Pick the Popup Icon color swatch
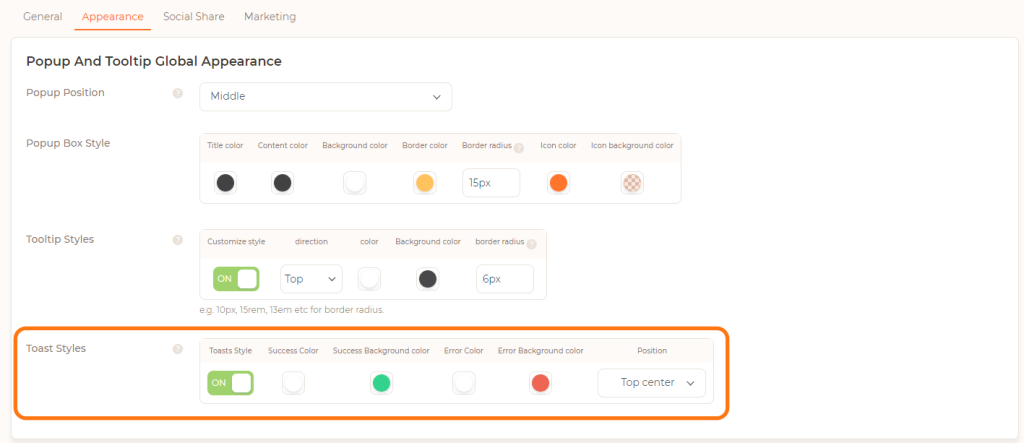 (x=558, y=183)
